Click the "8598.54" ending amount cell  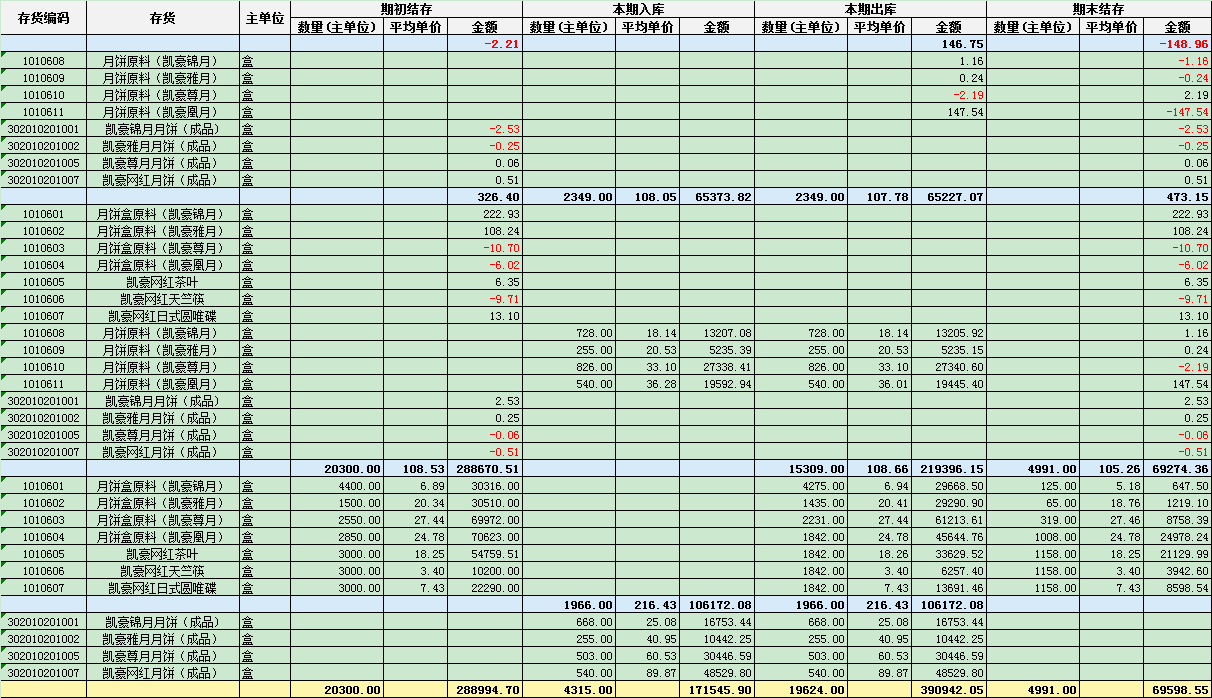[x=1177, y=588]
